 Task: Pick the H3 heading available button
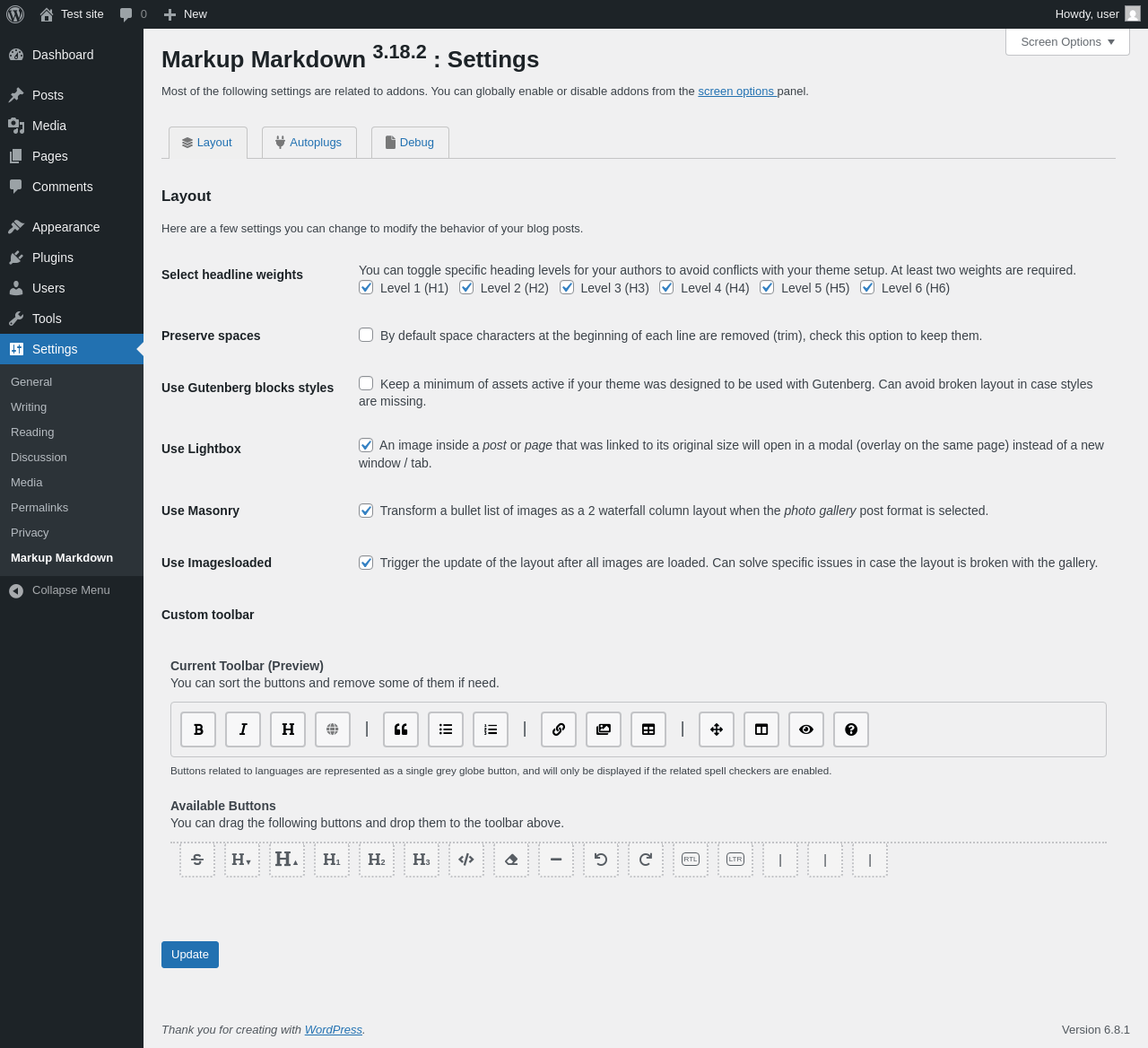pyautogui.click(x=422, y=860)
